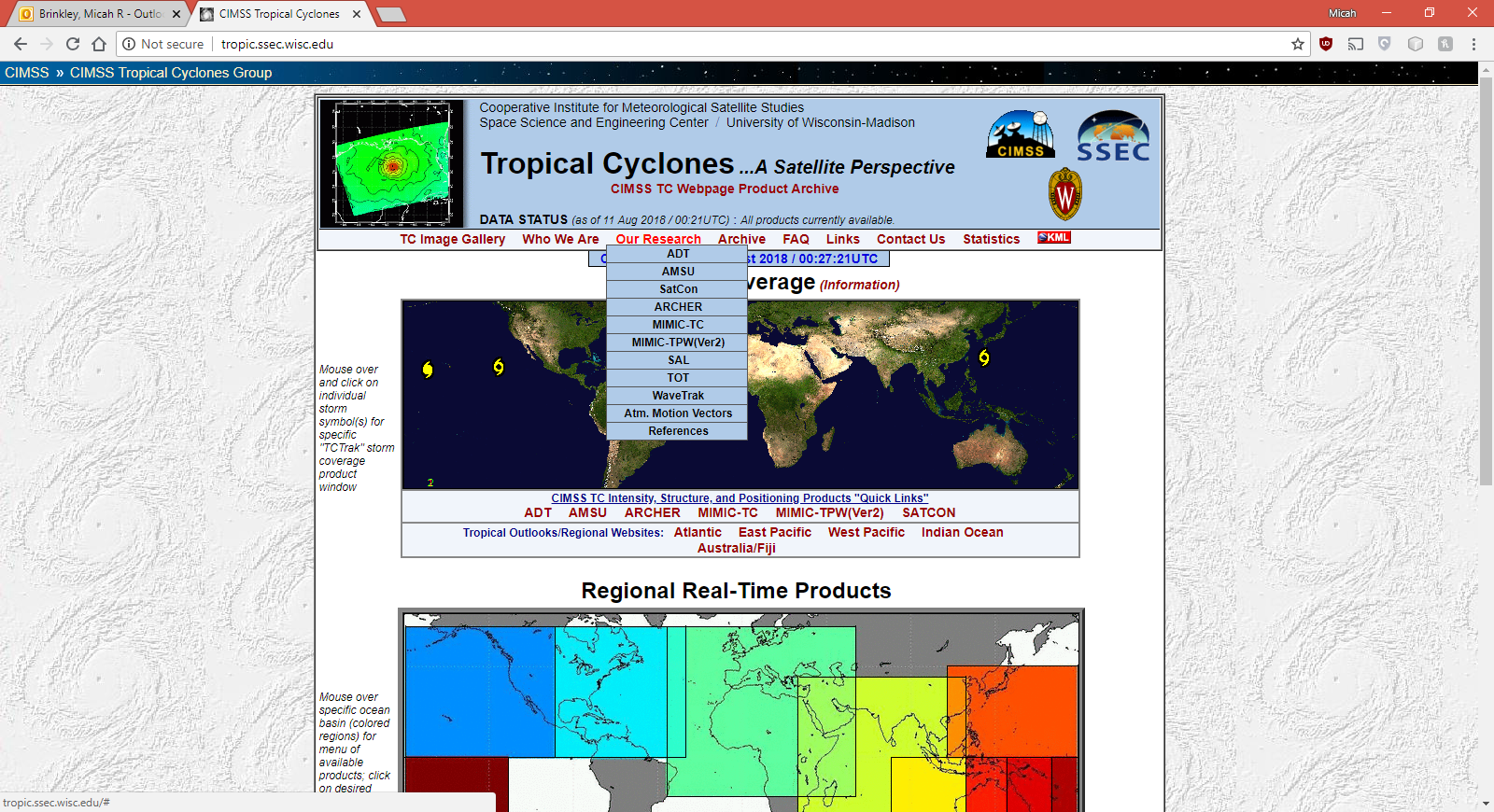Open Statistics page

[992, 239]
